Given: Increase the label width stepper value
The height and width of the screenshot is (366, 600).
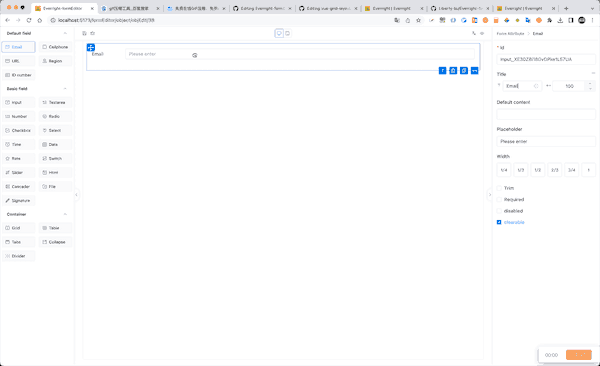Looking at the screenshot, I should tap(590, 83).
